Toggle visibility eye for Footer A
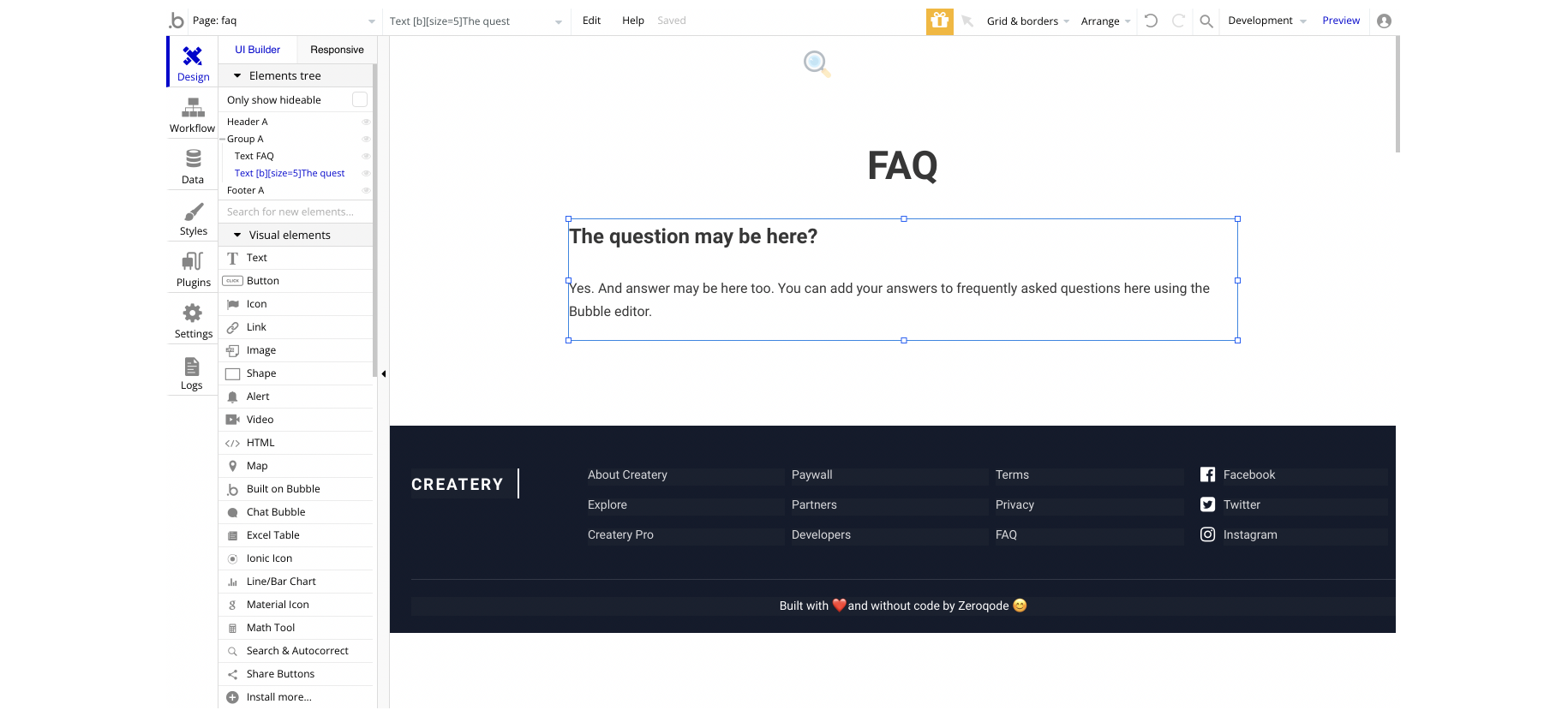This screenshot has height=716, width=1568. click(x=366, y=190)
